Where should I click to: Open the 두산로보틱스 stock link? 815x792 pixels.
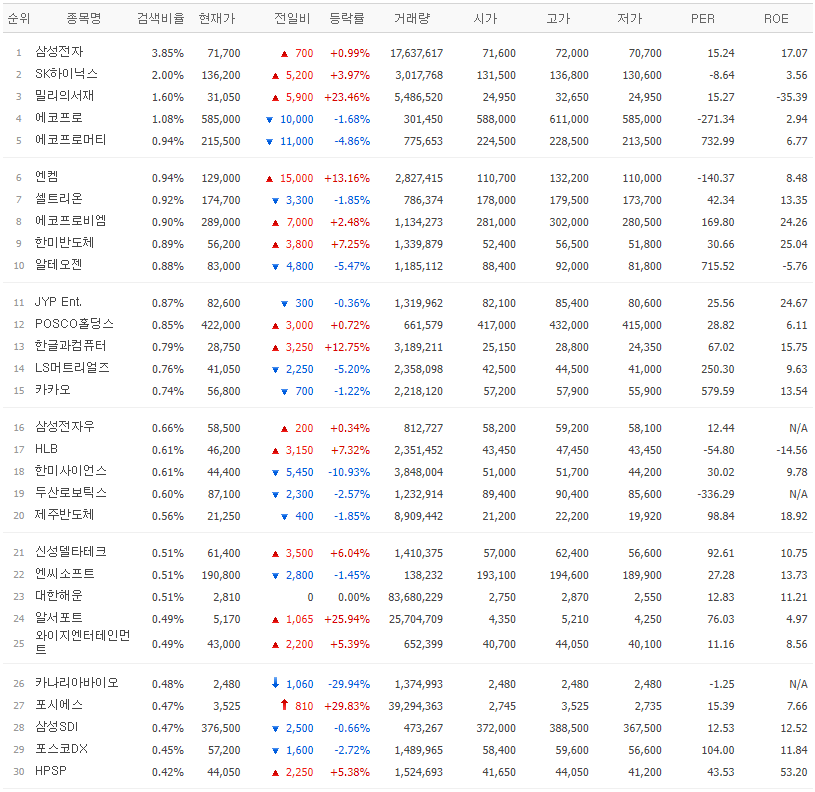point(71,493)
